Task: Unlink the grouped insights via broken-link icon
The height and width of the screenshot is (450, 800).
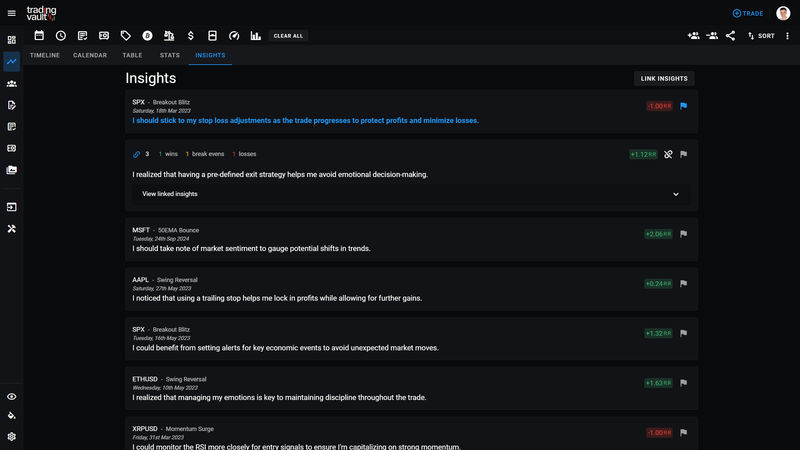Action: click(668, 154)
